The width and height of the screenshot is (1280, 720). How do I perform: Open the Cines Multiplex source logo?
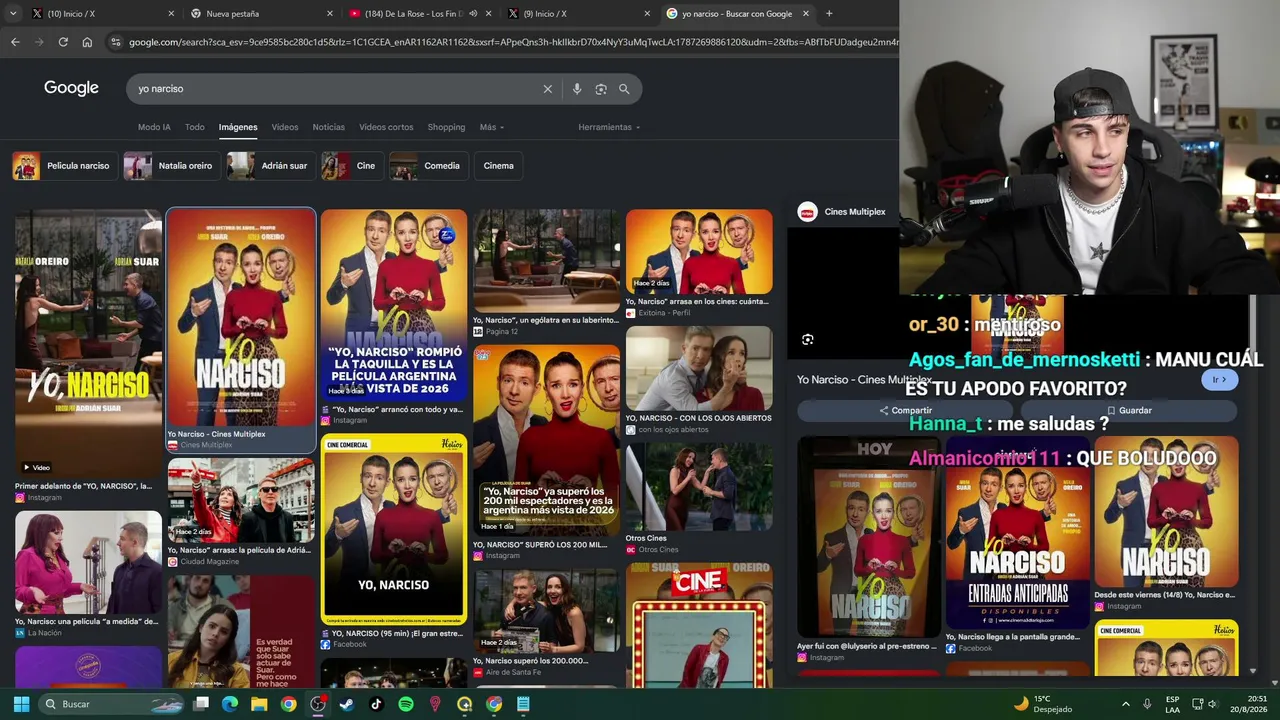pyautogui.click(x=807, y=212)
